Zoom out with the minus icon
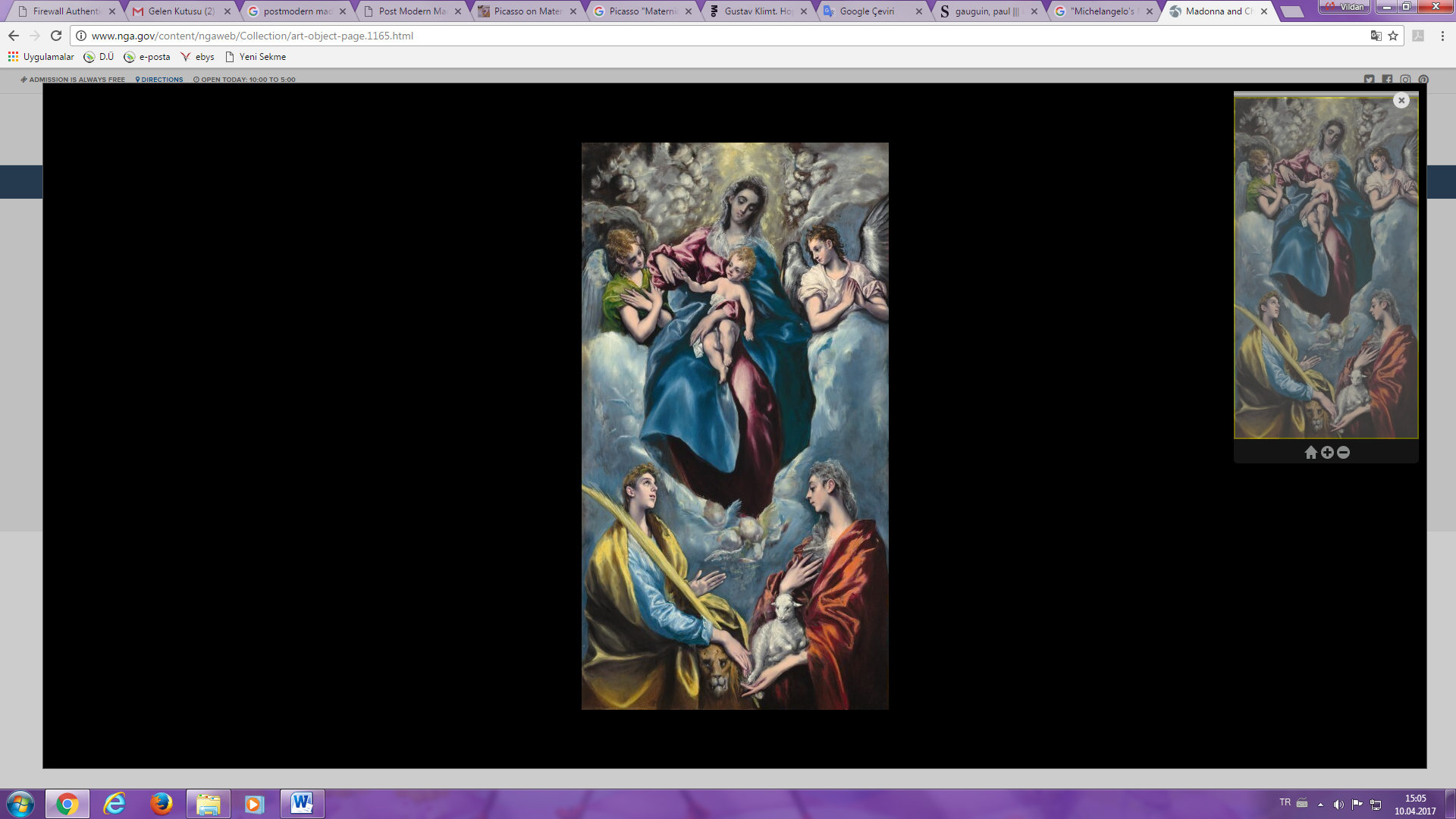1456x819 pixels. pos(1344,453)
